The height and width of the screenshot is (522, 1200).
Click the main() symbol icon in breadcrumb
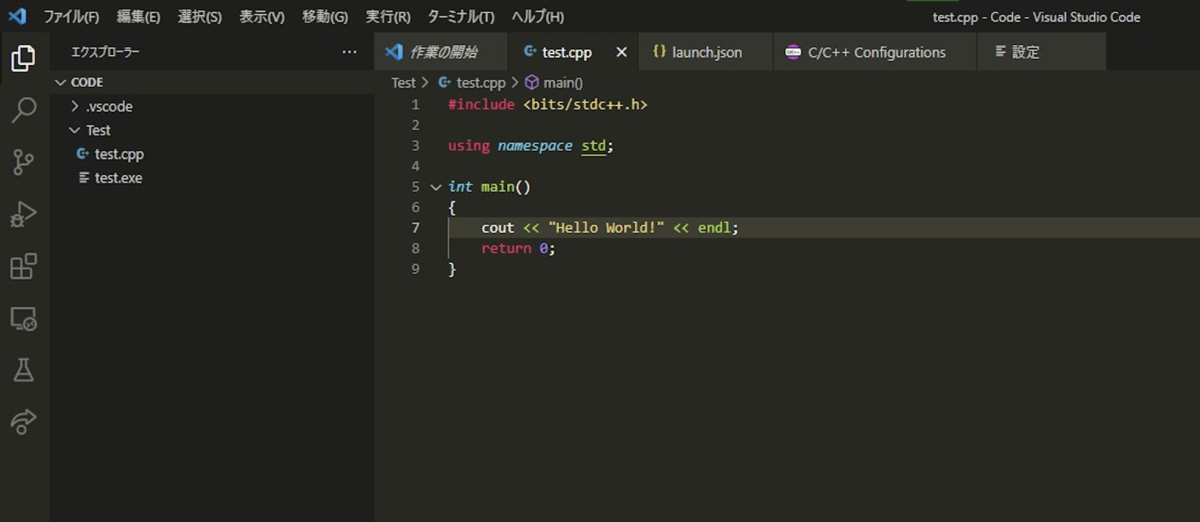(532, 83)
